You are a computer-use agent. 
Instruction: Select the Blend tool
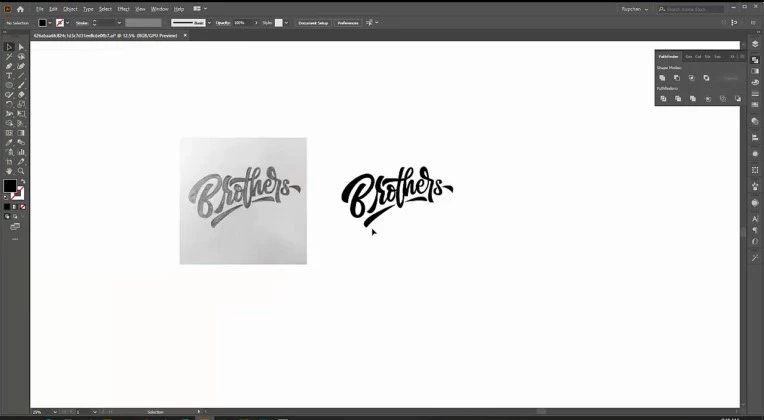(21, 142)
